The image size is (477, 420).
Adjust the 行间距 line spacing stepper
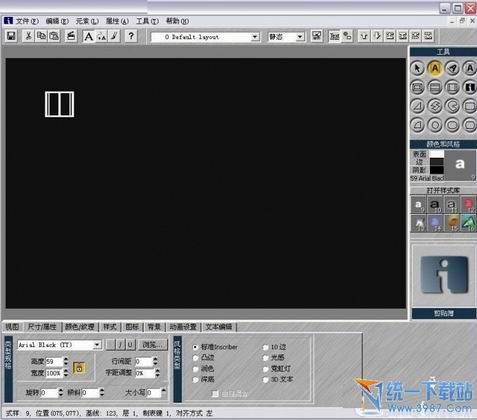click(x=155, y=361)
